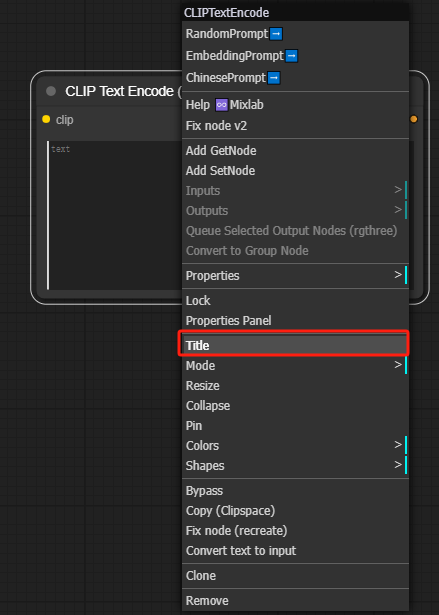Expand the Inputs submenu
The width and height of the screenshot is (439, 615).
tap(295, 191)
